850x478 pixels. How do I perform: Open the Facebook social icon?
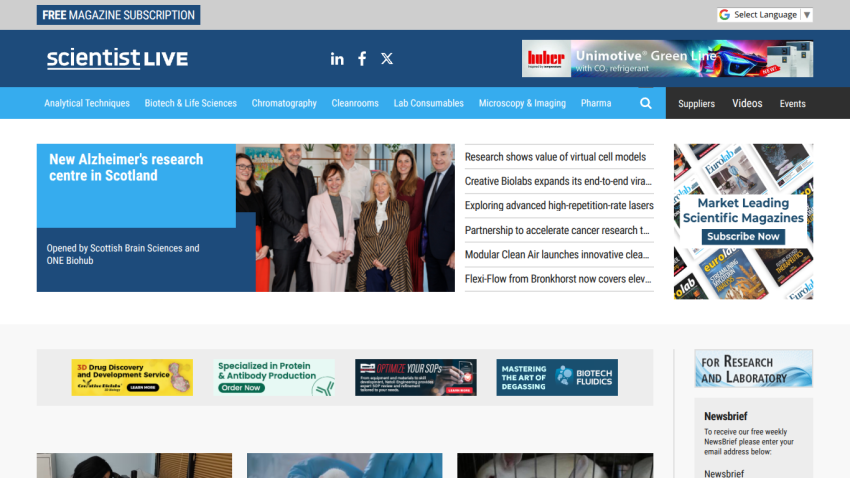click(x=362, y=59)
